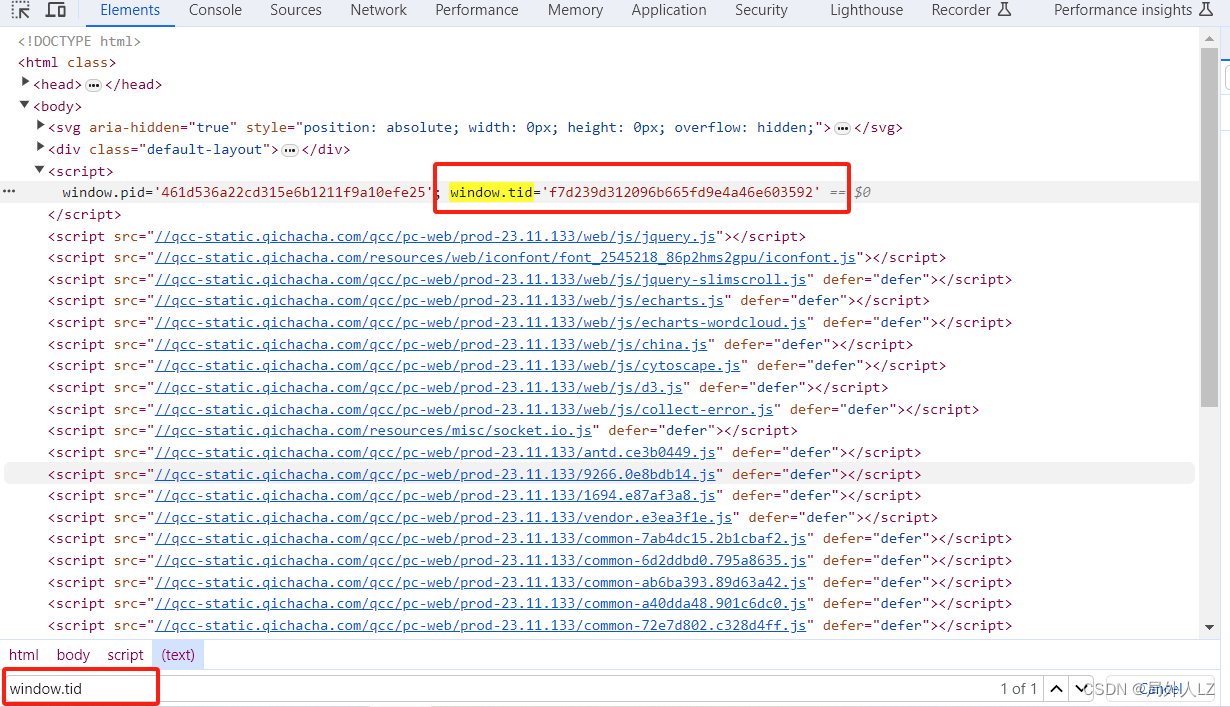Activate the inspect element picker icon
This screenshot has width=1230, height=707.
click(20, 10)
